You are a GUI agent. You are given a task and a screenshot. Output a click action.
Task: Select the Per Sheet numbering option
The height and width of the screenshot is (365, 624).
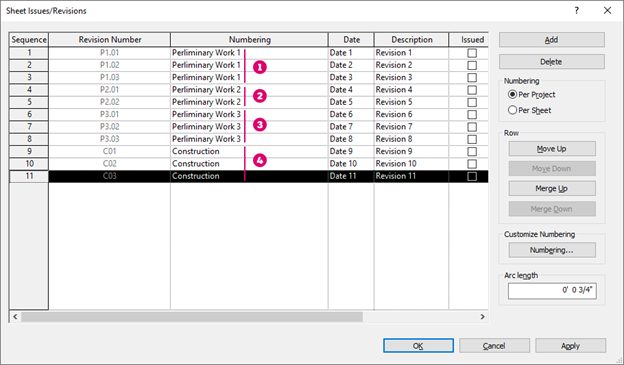tap(530, 110)
